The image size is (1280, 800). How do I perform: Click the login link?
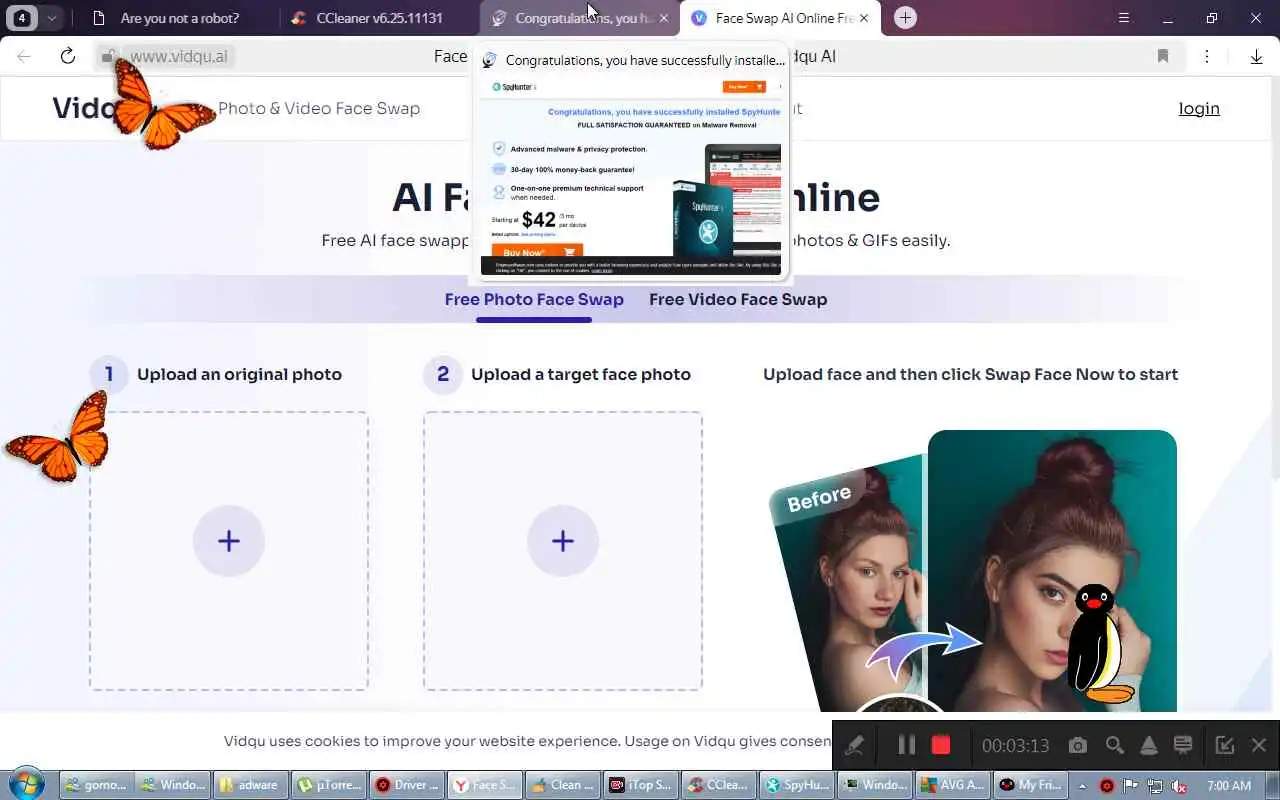pyautogui.click(x=1199, y=108)
